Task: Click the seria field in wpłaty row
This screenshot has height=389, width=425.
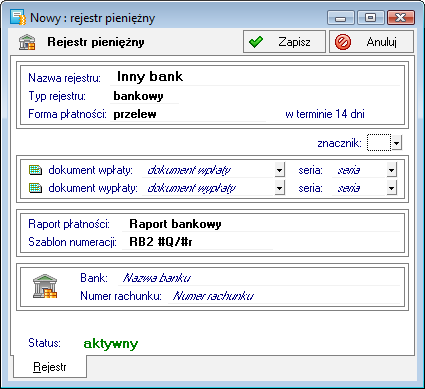Action: pos(359,170)
